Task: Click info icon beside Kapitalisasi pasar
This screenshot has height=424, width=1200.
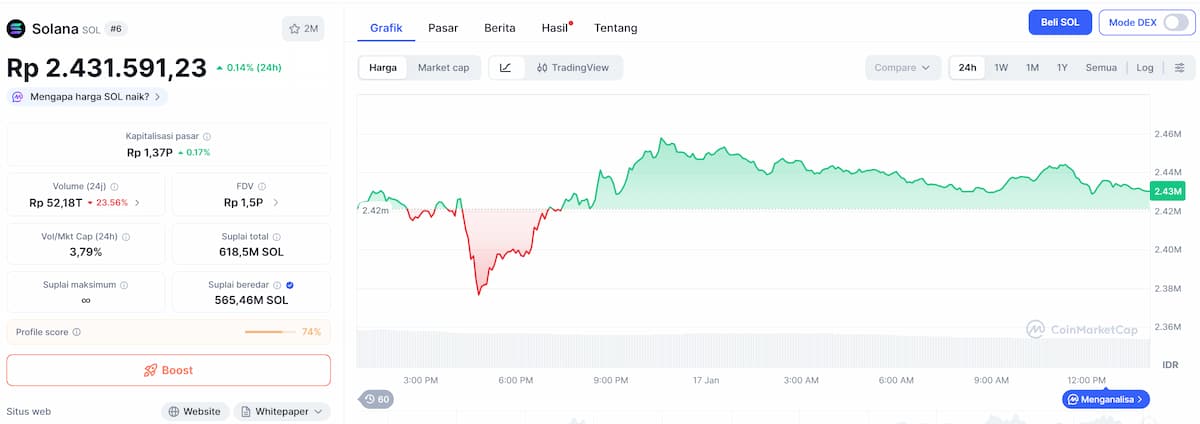Action: coord(207,136)
